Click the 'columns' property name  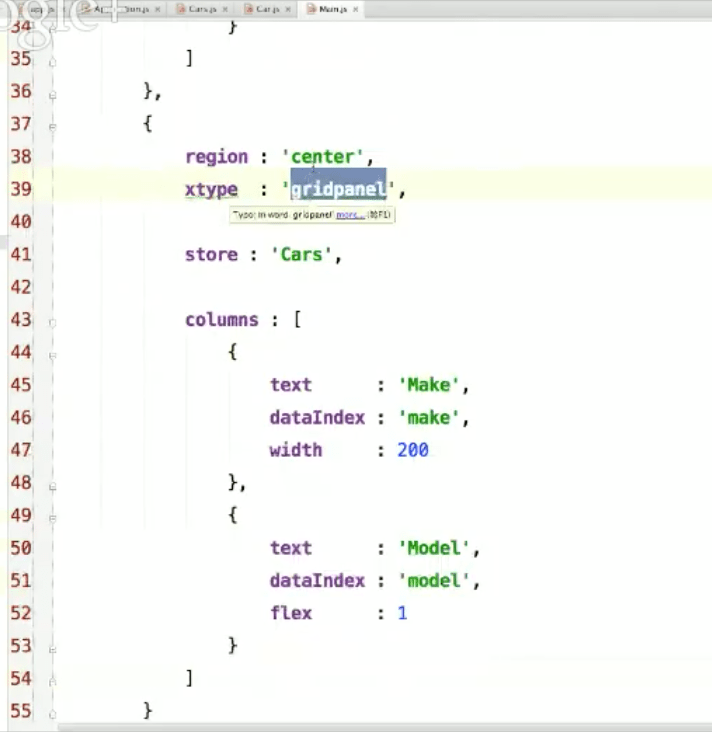(x=222, y=320)
